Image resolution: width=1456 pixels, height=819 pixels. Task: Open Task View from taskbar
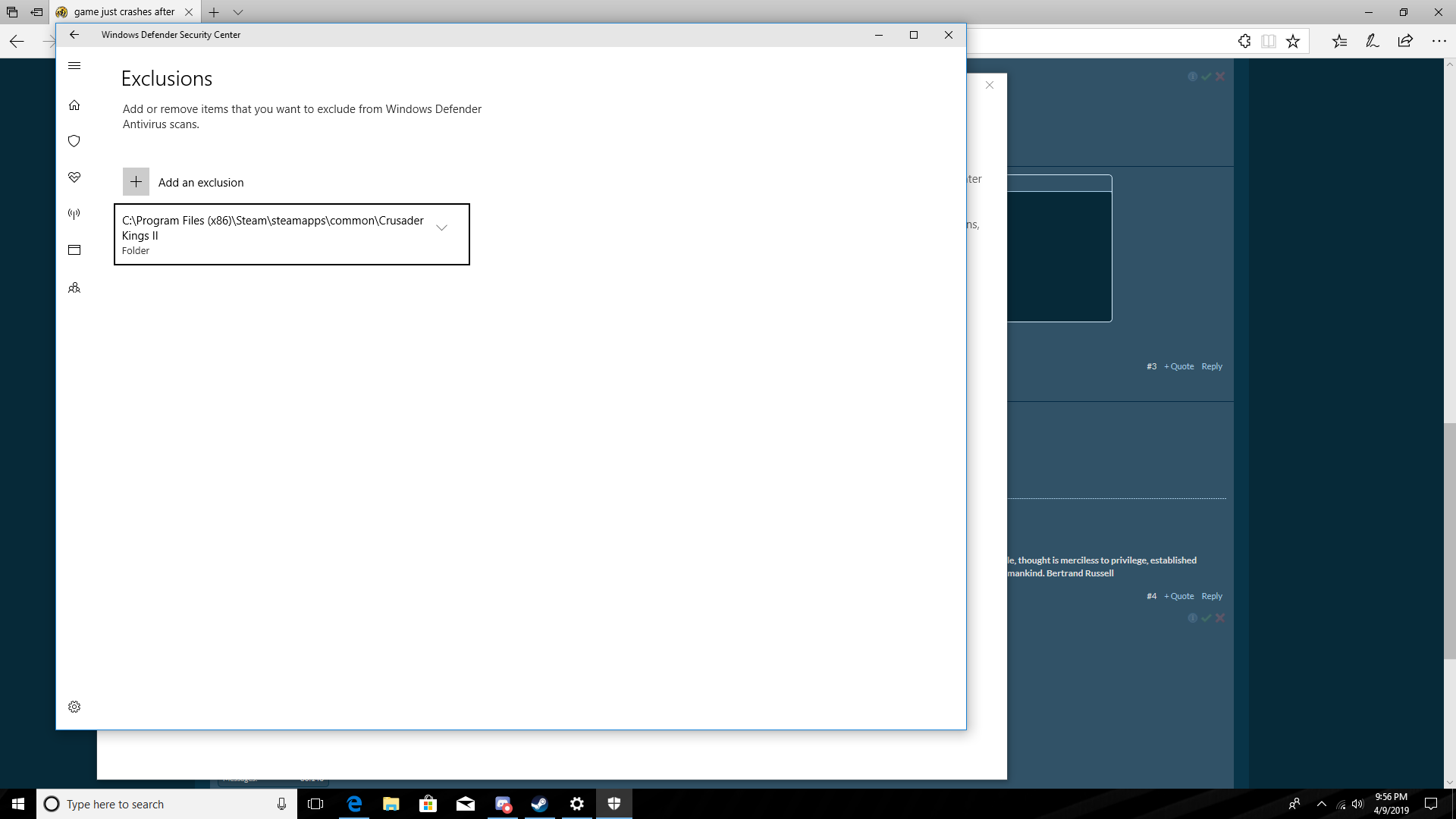(x=315, y=804)
